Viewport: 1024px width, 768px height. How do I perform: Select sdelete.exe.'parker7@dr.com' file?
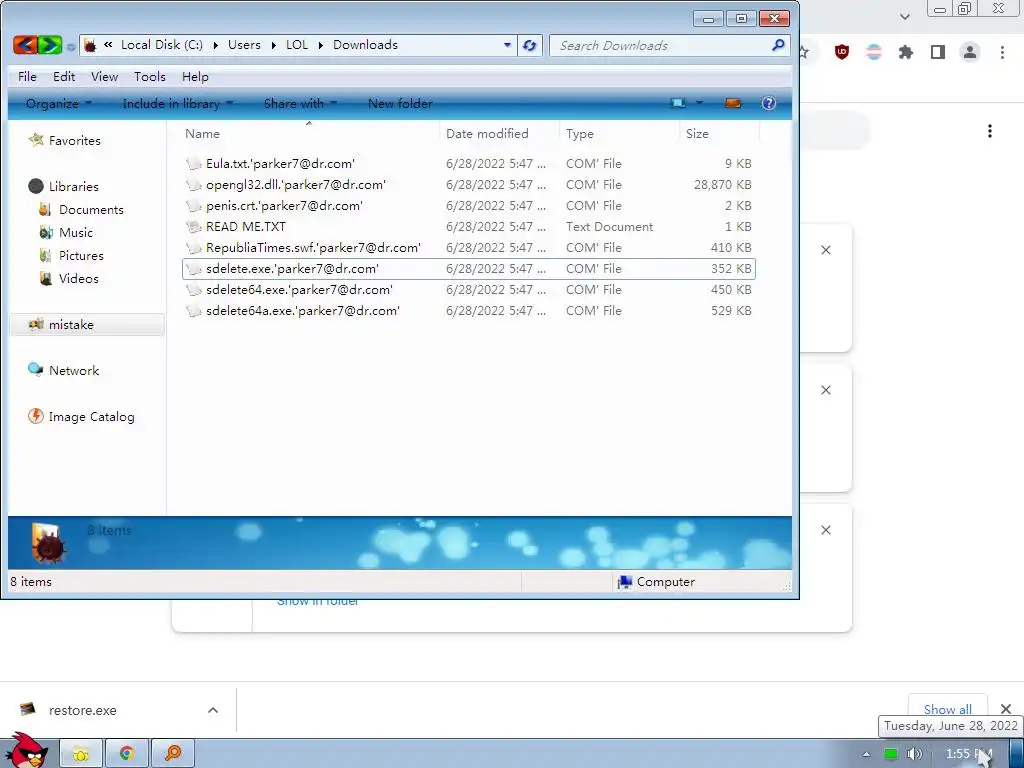tap(469, 268)
